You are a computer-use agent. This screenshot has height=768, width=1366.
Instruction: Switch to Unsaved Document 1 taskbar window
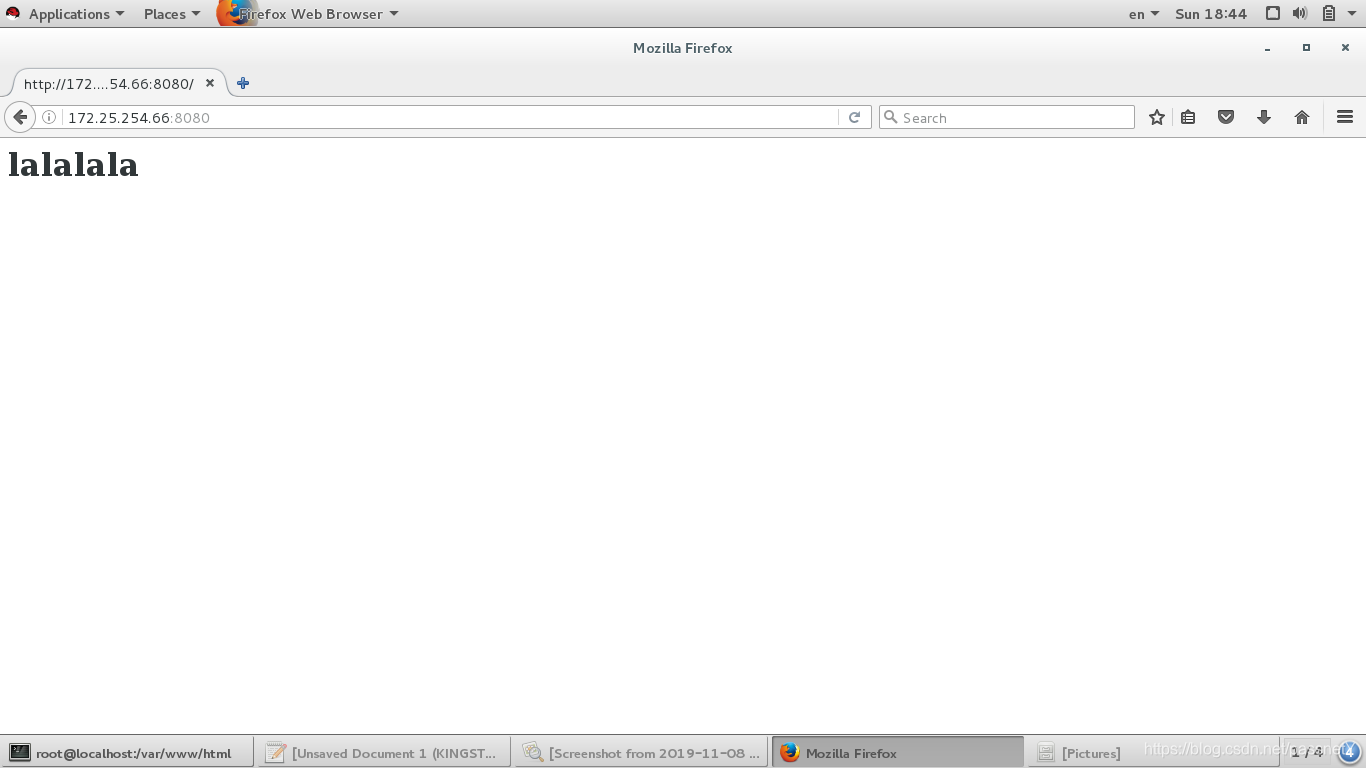point(383,753)
